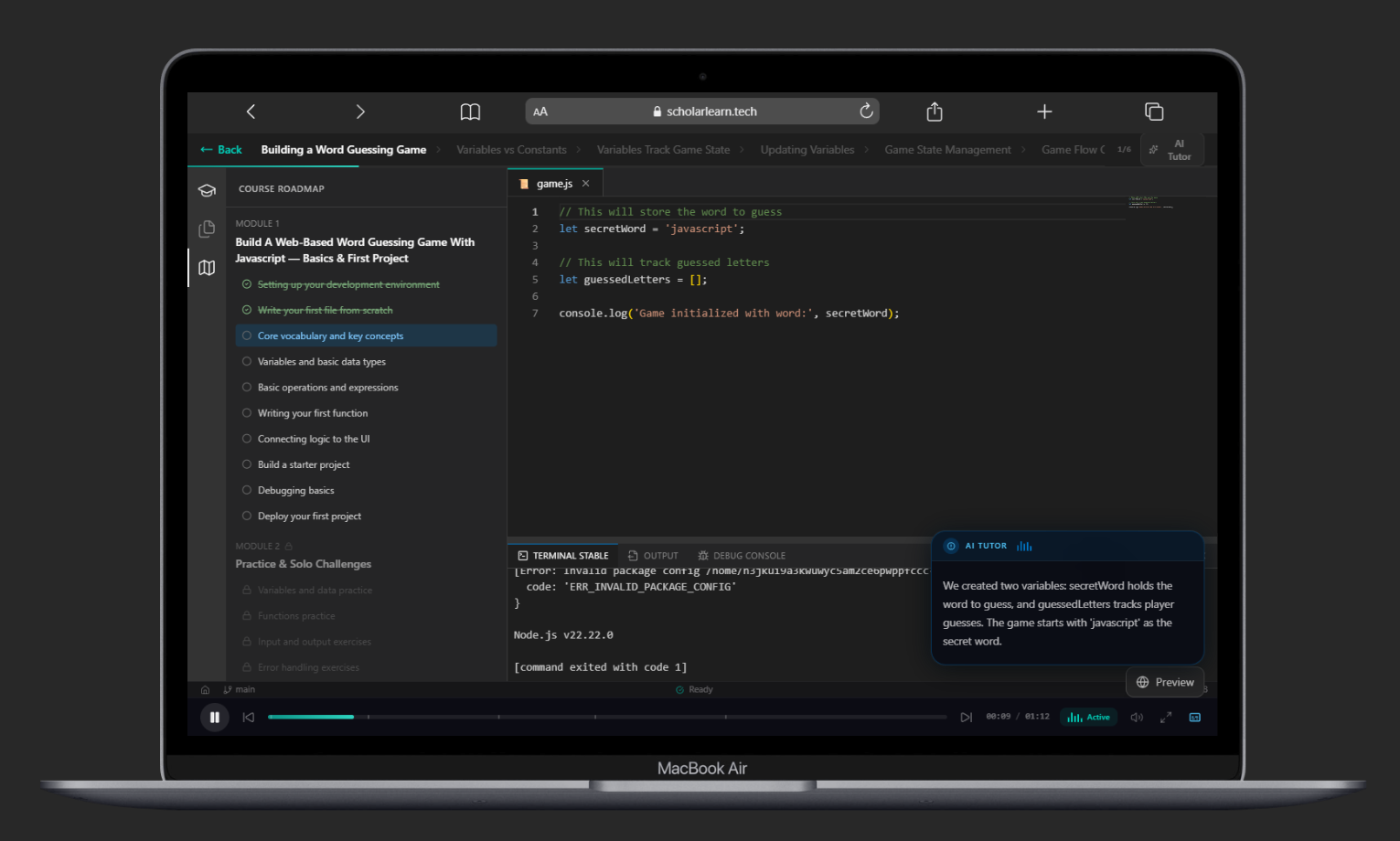
Task: Go back with the browser back arrow
Action: coord(251,112)
